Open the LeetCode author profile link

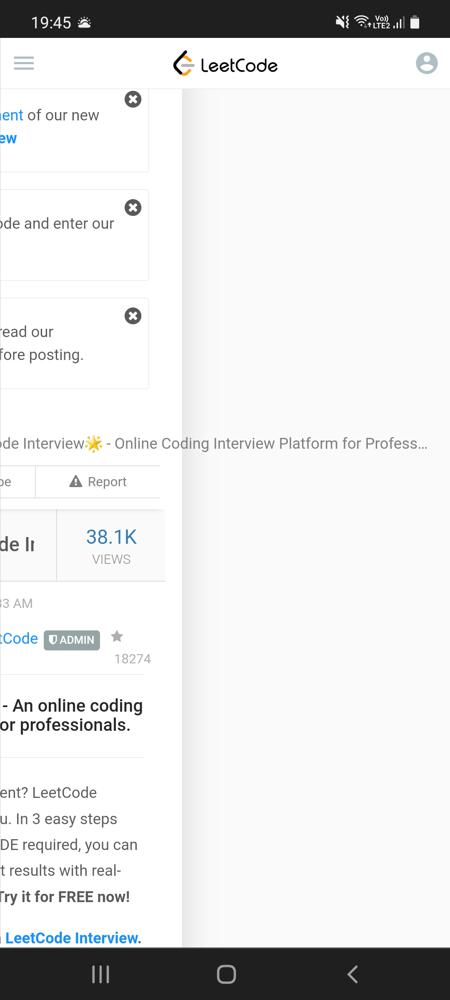(19, 638)
